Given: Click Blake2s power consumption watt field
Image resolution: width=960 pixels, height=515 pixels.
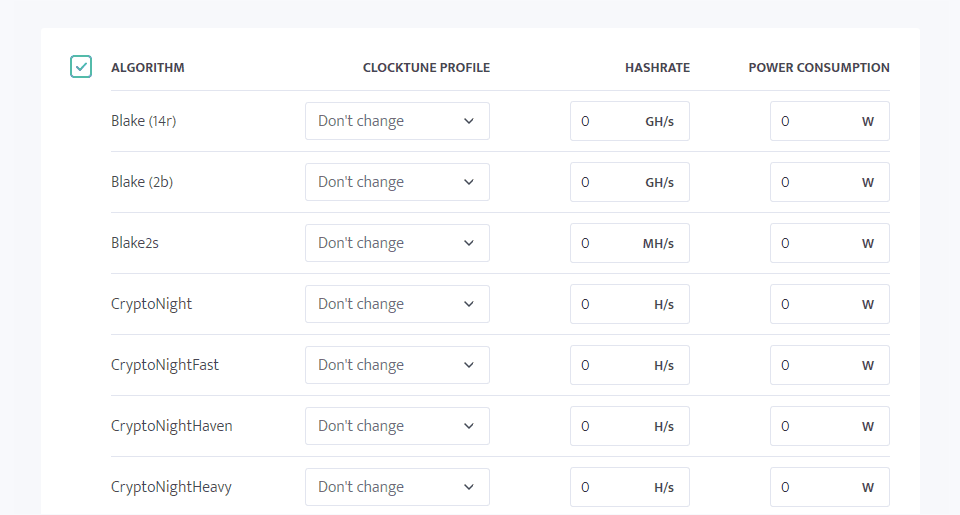Looking at the screenshot, I should pos(815,243).
